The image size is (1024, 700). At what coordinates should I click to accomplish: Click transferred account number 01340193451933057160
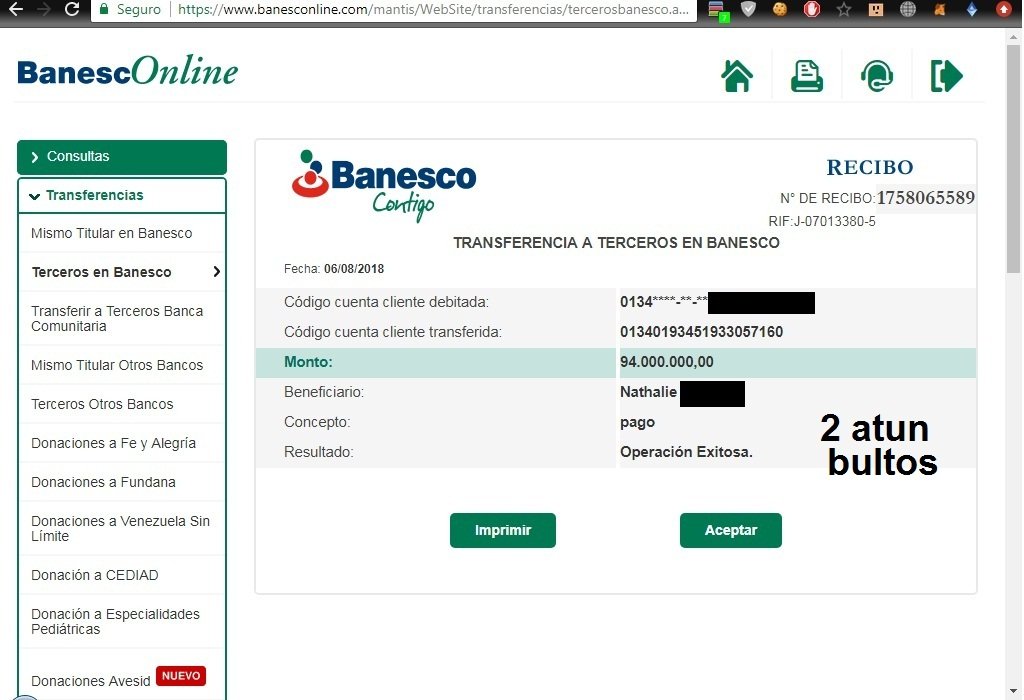[x=701, y=332]
